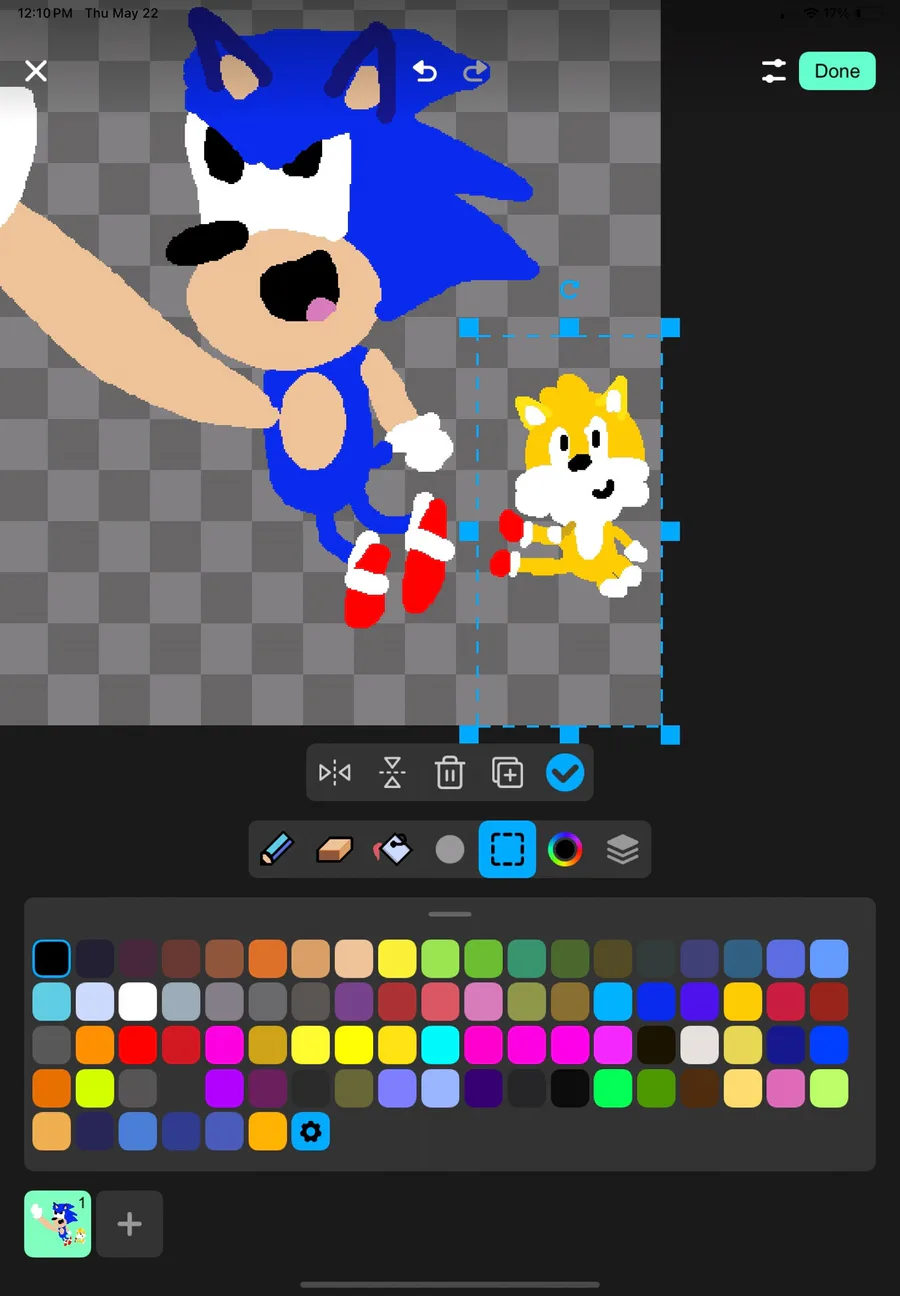This screenshot has height=1296, width=900.
Task: Pick the lime yellow-green swatch in fourth row
Action: click(95, 1088)
